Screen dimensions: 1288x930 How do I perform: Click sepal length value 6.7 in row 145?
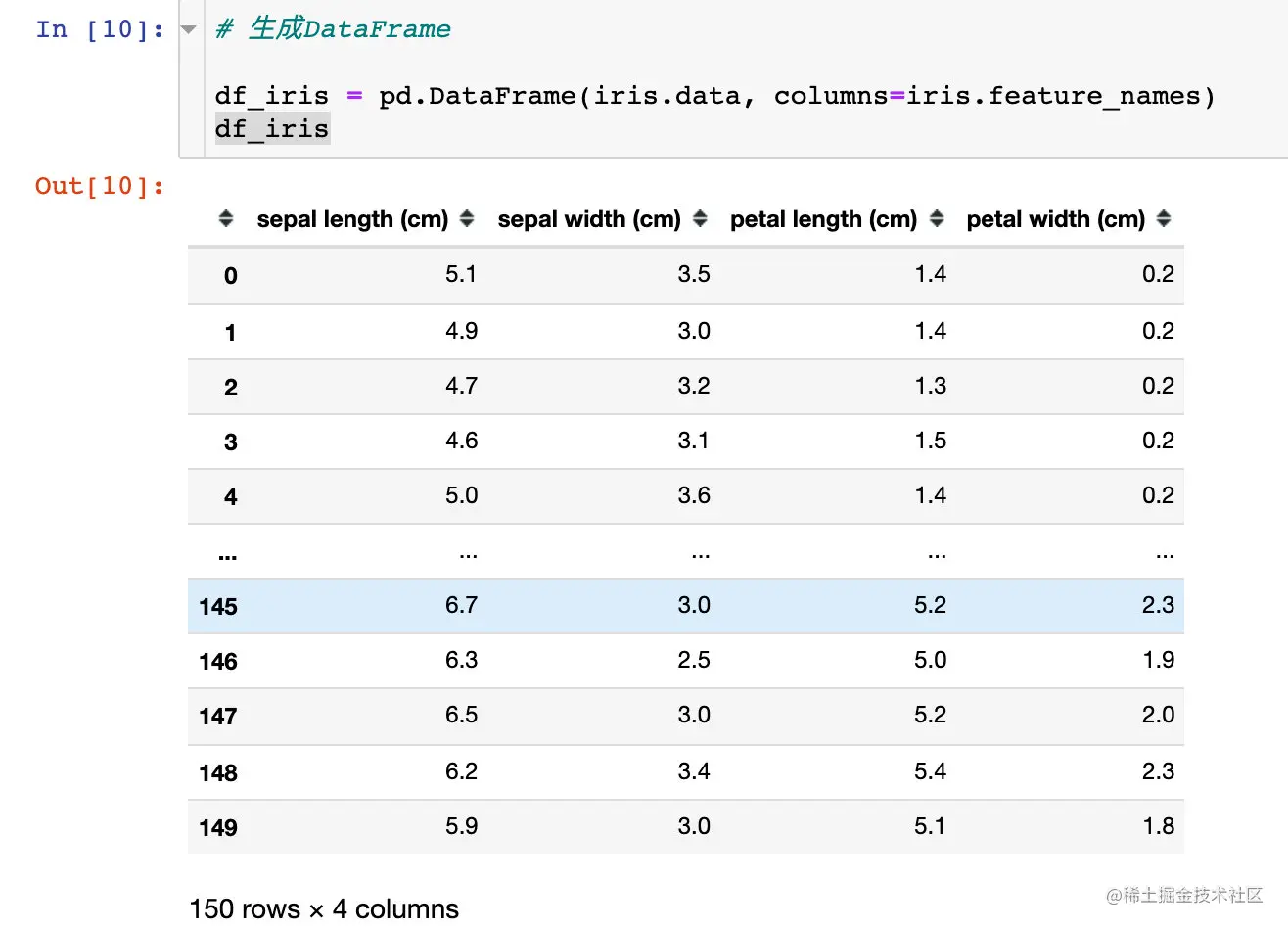(461, 605)
